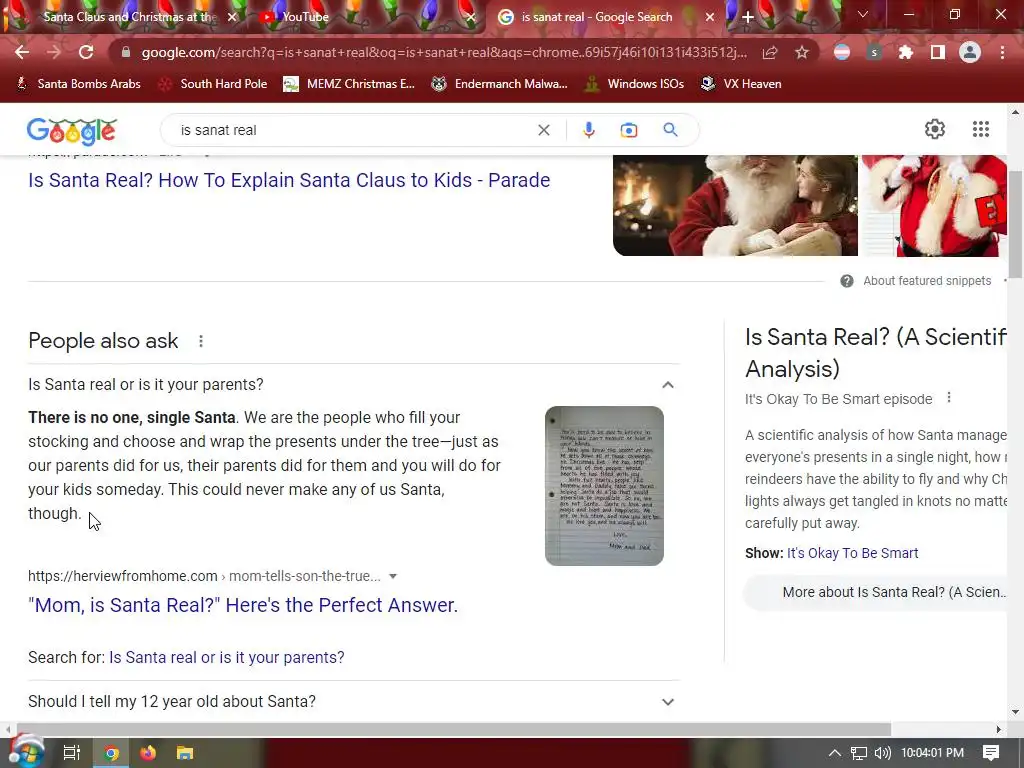
Task: Go to Google home via logo
Action: tap(72, 131)
